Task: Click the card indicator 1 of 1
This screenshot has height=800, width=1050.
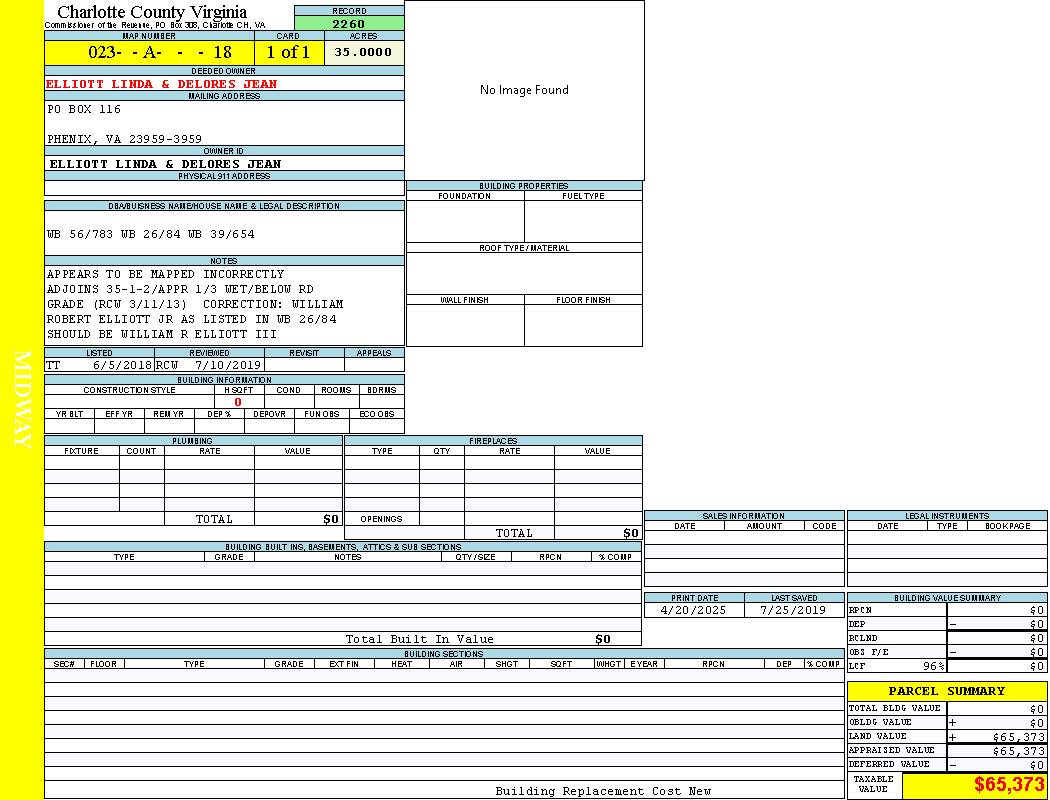Action: (288, 52)
